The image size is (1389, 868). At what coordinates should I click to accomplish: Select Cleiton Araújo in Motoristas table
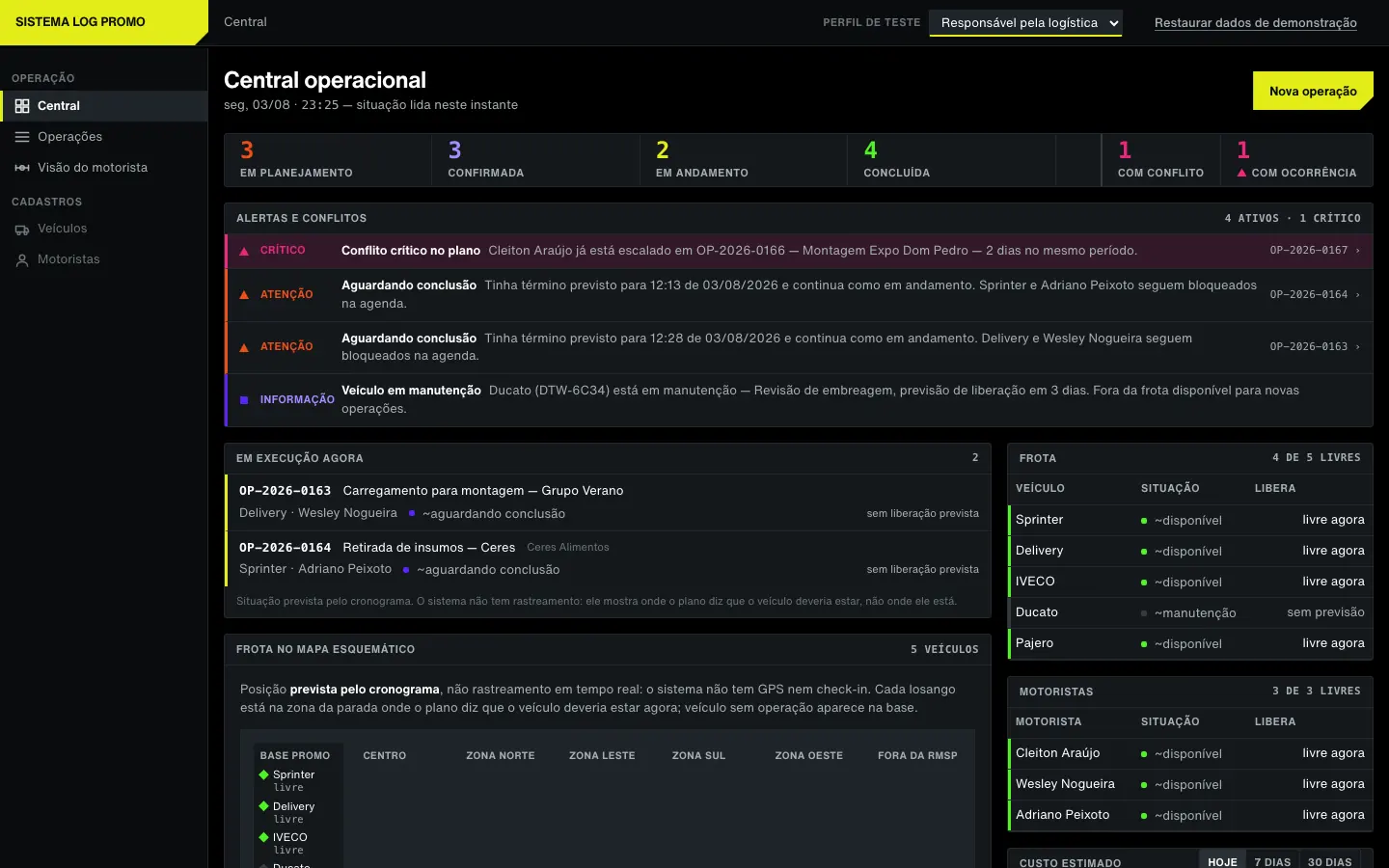(x=1190, y=753)
